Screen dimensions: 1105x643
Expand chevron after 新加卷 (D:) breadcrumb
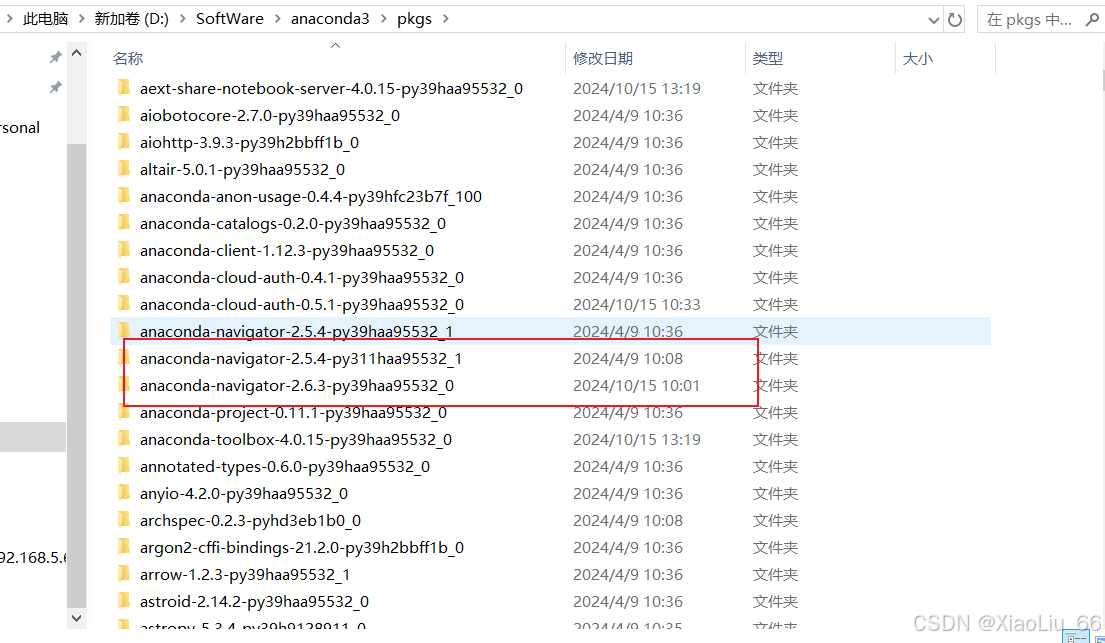click(183, 19)
